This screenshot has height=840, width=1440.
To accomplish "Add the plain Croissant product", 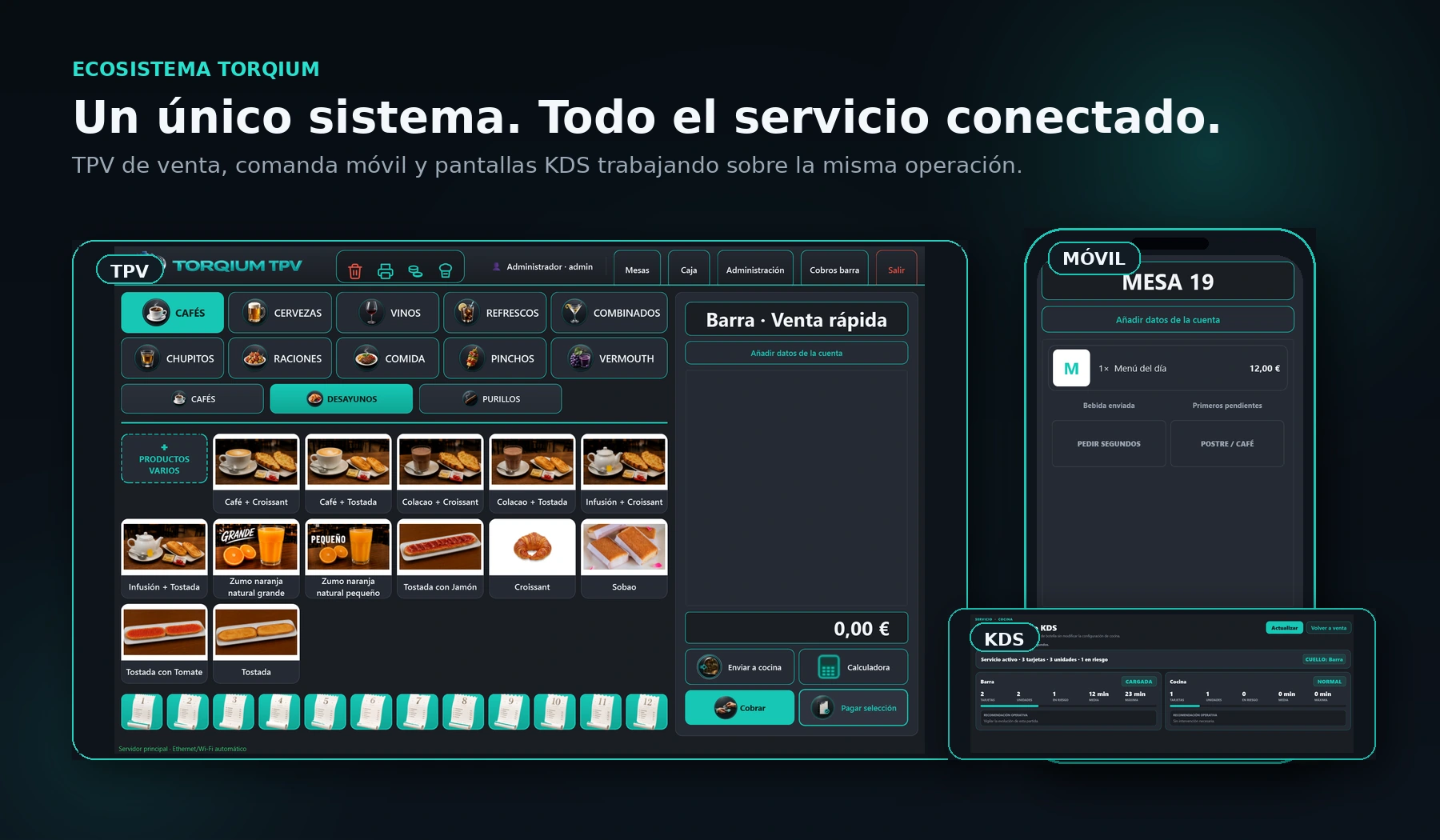I will pyautogui.click(x=532, y=558).
